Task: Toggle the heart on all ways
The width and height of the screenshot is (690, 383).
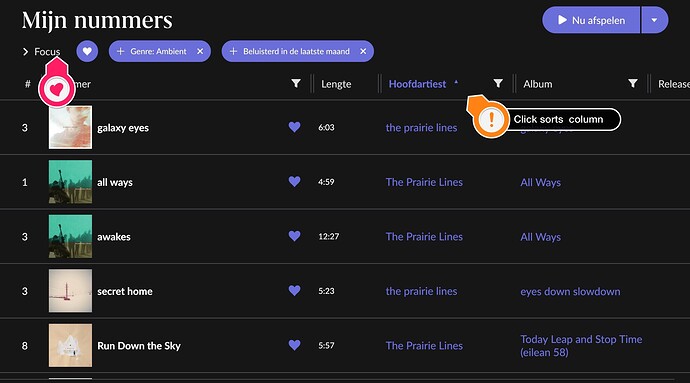Action: pyautogui.click(x=294, y=181)
